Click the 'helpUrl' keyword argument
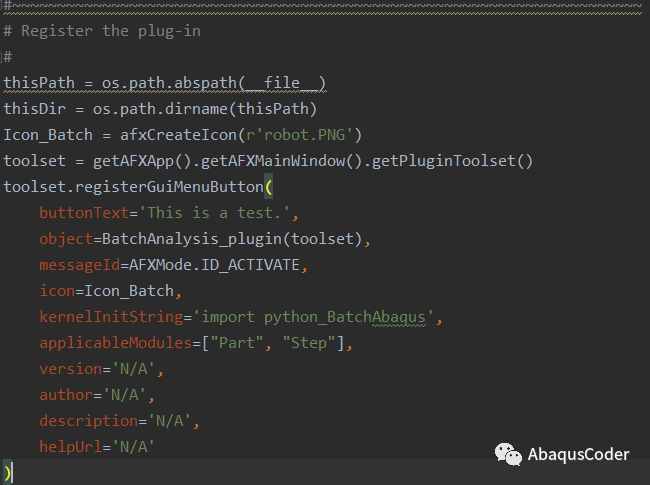 point(70,447)
